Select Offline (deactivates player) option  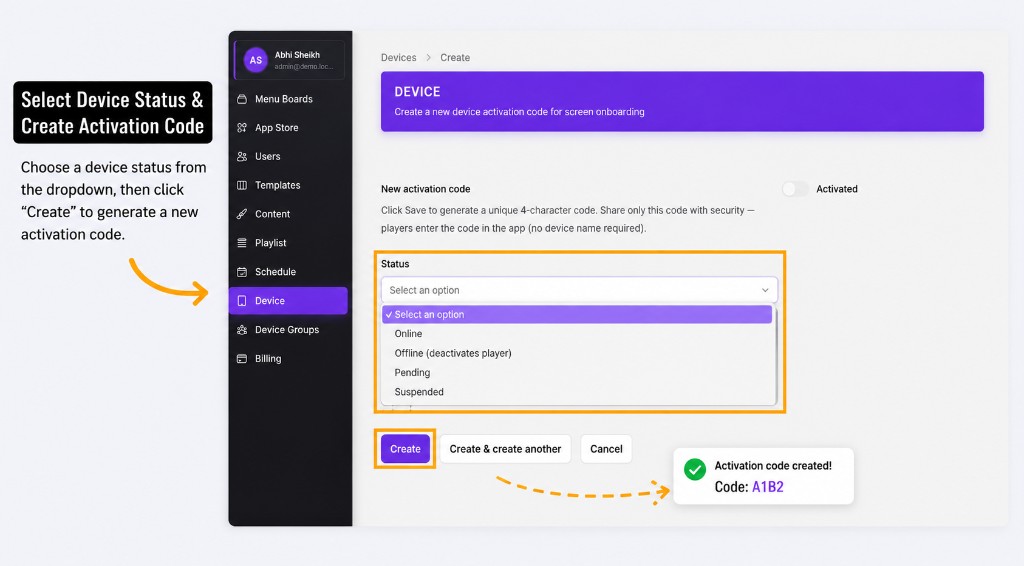click(x=453, y=353)
